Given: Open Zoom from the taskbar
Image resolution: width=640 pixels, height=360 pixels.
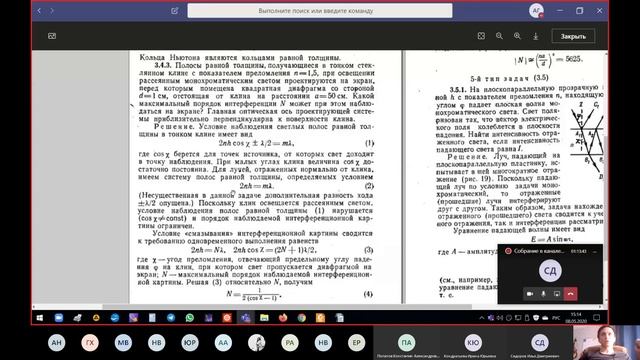Looking at the screenshot, I should [x=58, y=318].
